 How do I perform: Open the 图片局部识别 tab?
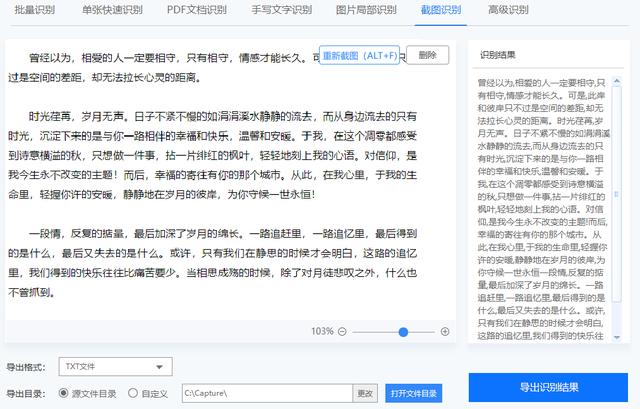pyautogui.click(x=366, y=10)
